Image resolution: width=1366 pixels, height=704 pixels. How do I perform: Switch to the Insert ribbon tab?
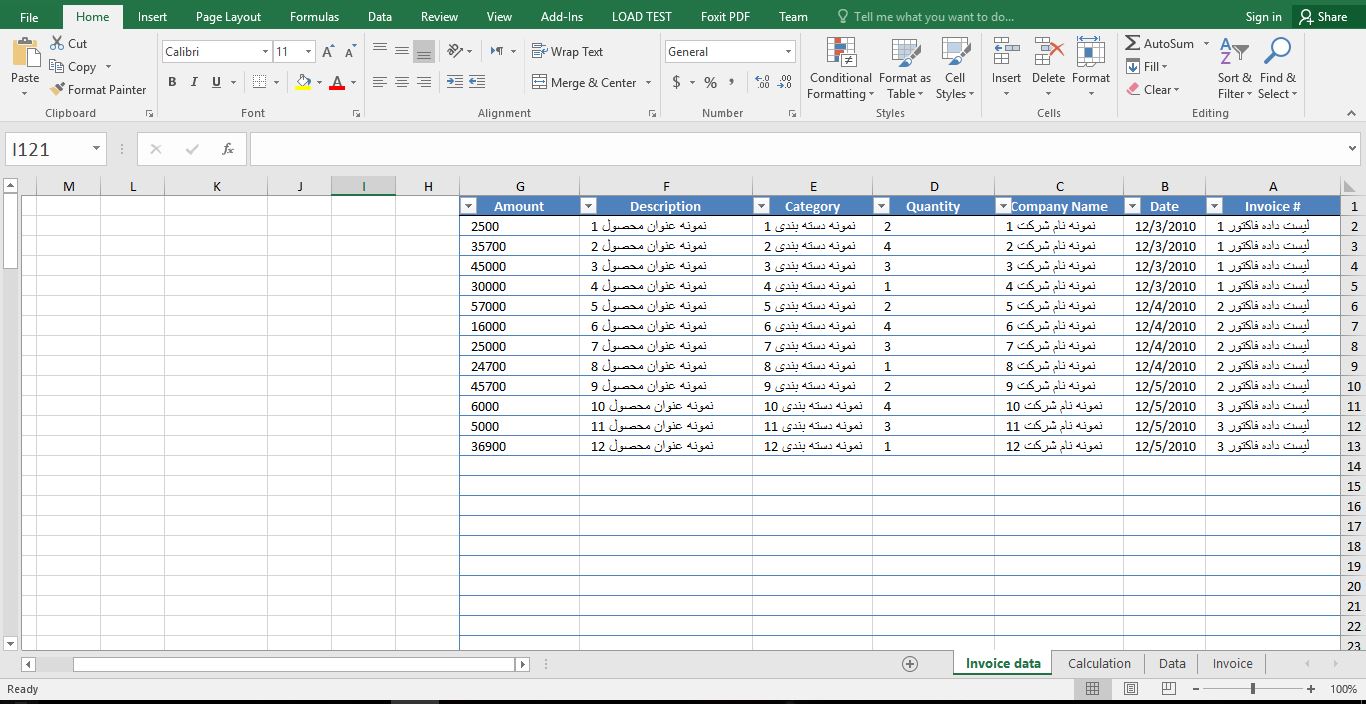click(x=152, y=17)
